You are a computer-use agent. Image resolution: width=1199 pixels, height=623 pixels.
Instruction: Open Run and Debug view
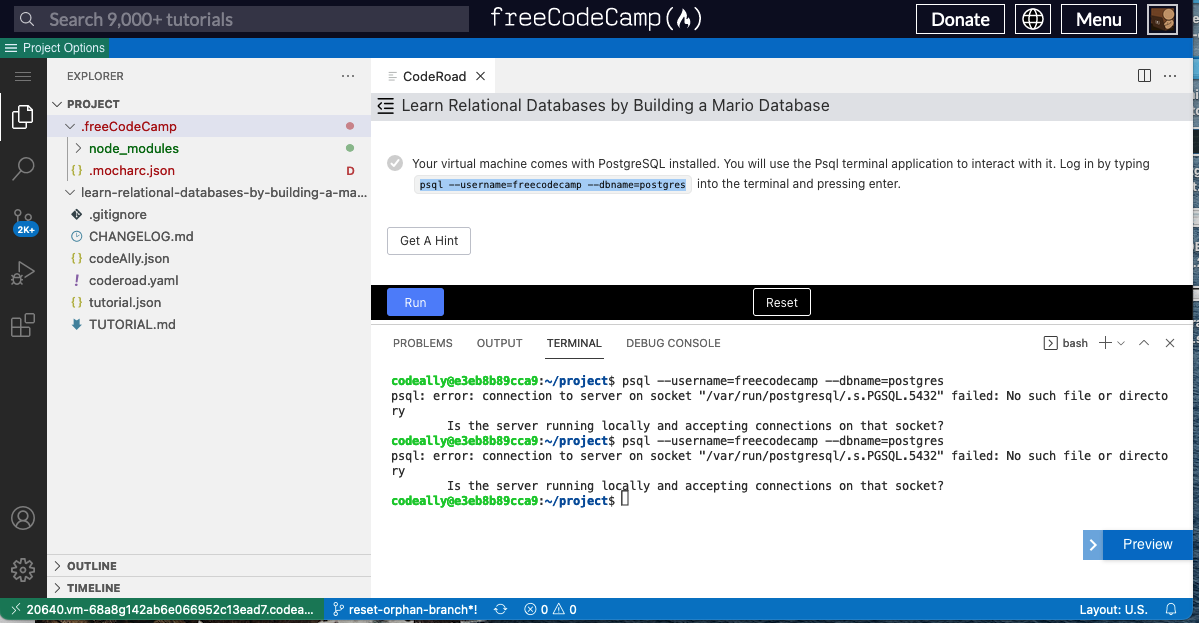23,273
